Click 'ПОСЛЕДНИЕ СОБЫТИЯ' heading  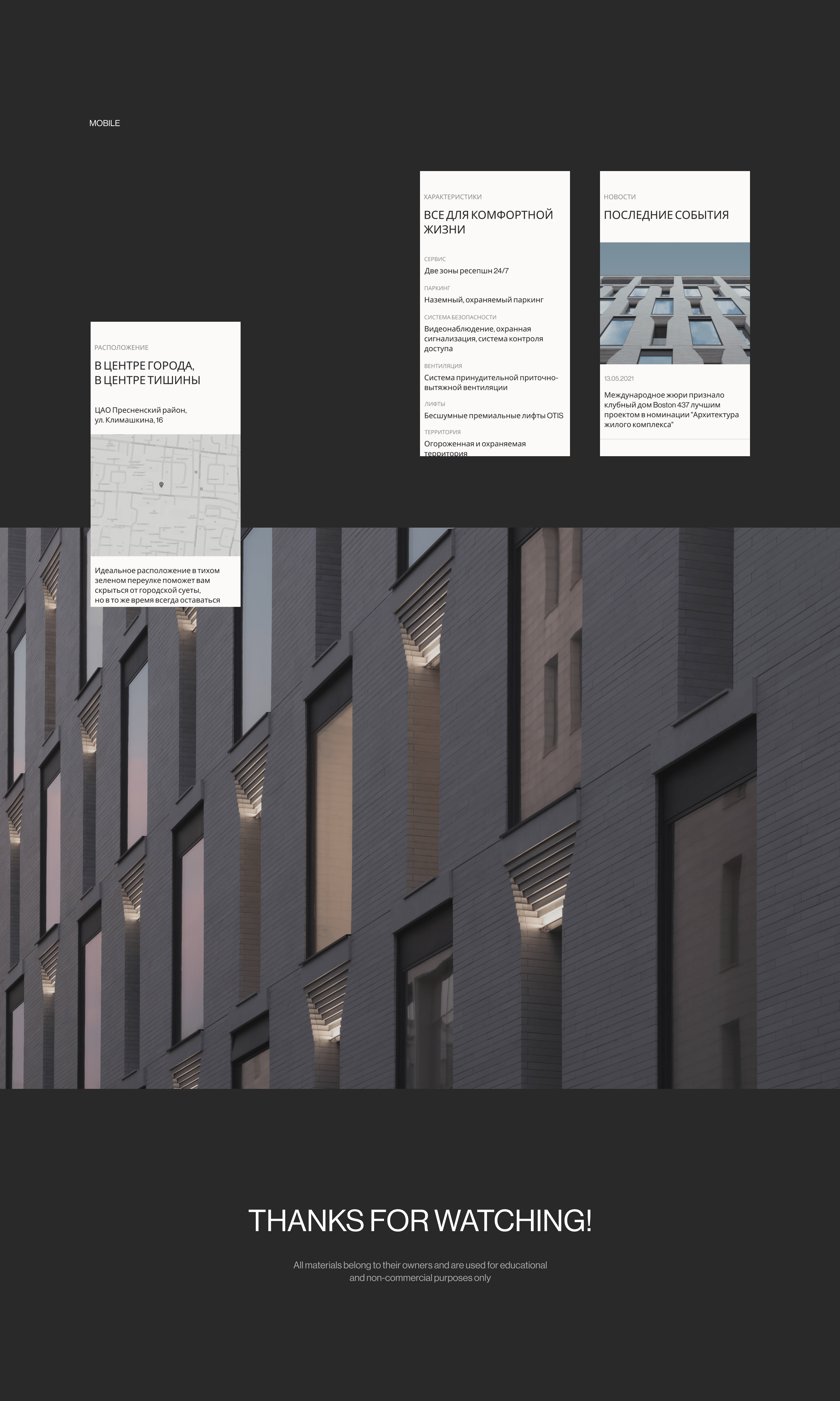(x=666, y=215)
